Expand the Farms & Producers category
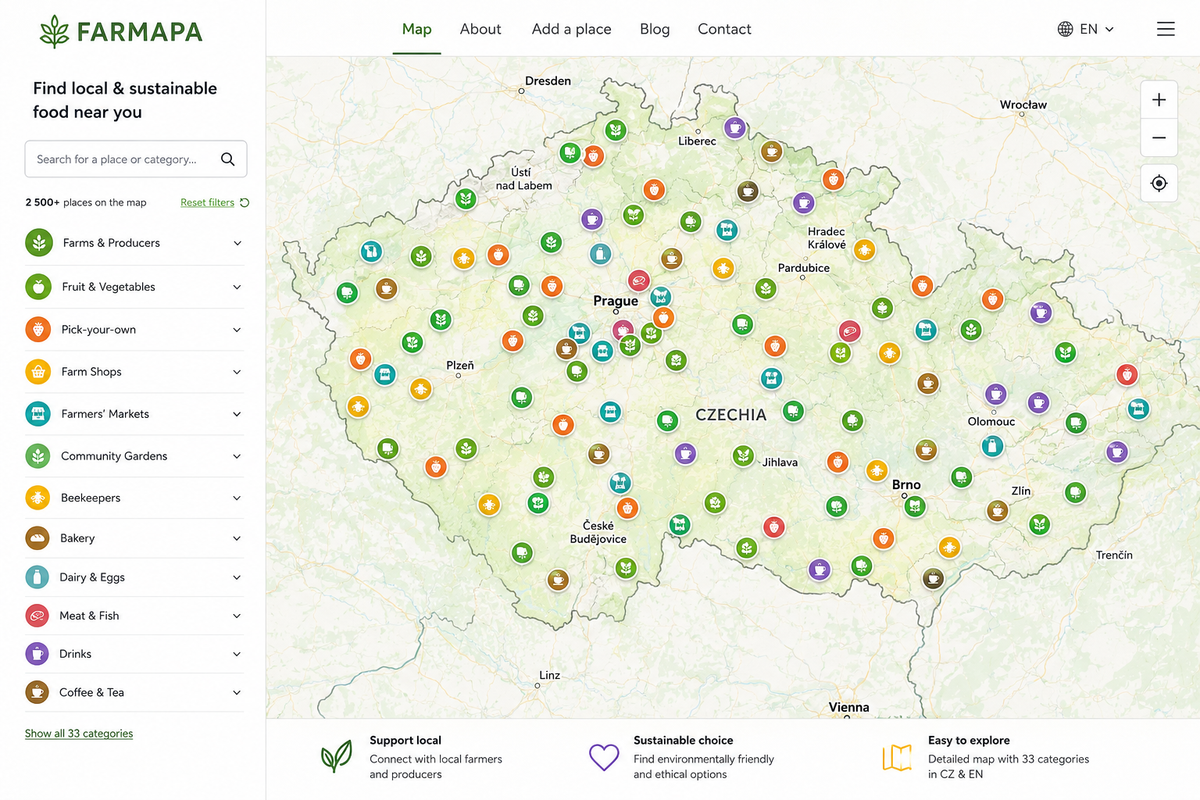 click(237, 243)
